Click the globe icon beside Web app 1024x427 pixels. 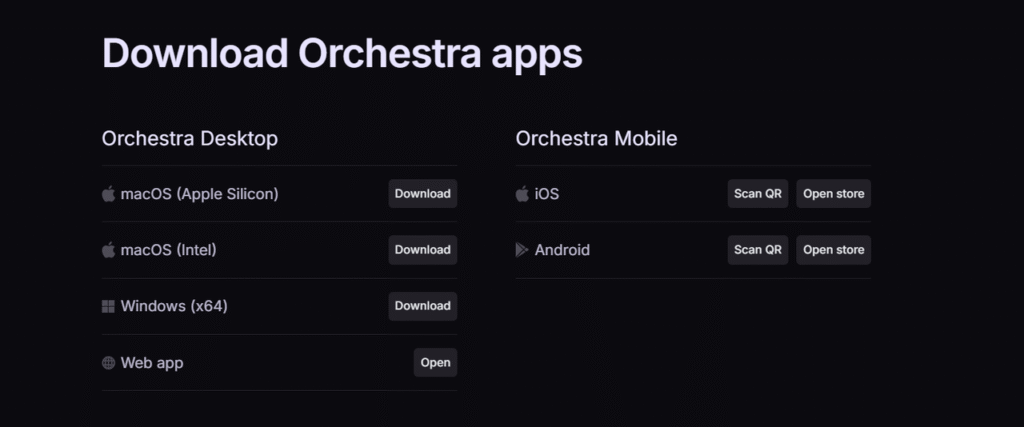[108, 363]
